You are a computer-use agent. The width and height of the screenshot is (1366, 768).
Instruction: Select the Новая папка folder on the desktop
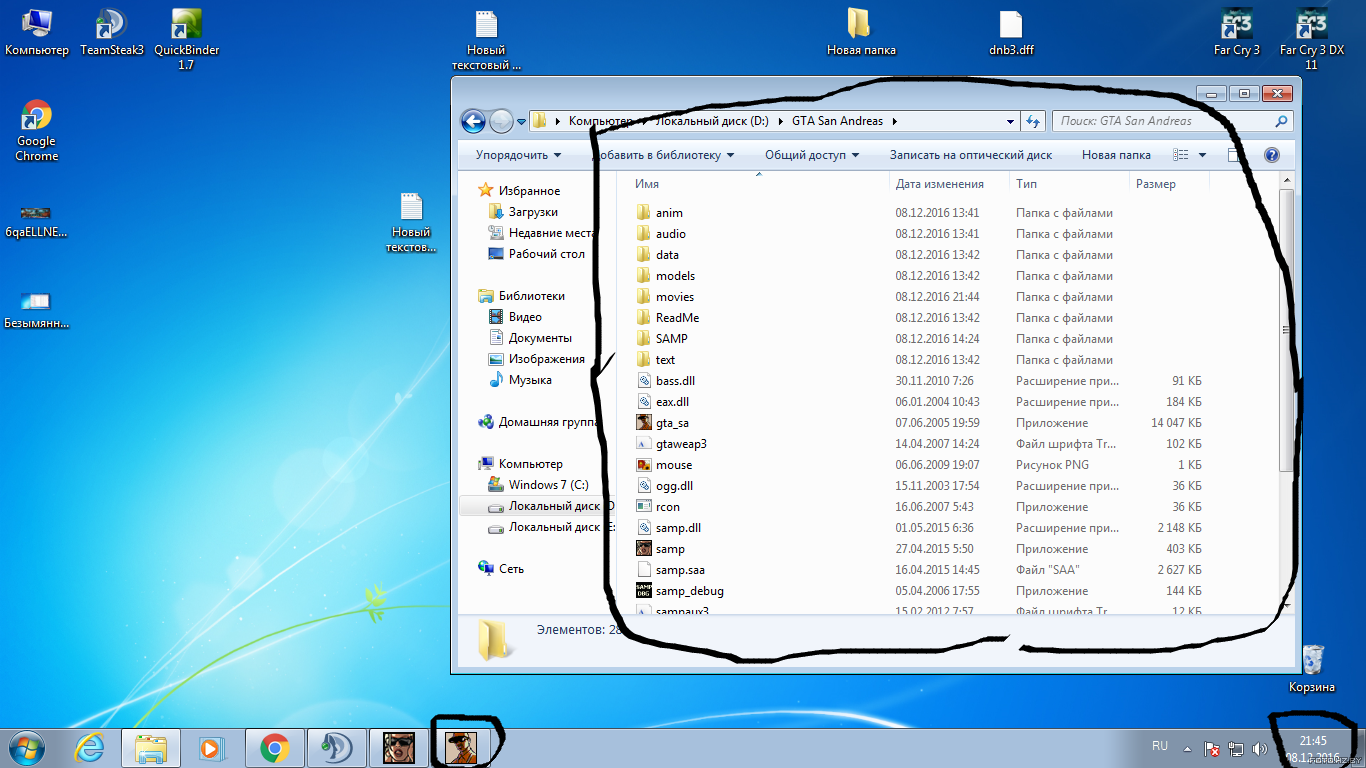point(861,32)
